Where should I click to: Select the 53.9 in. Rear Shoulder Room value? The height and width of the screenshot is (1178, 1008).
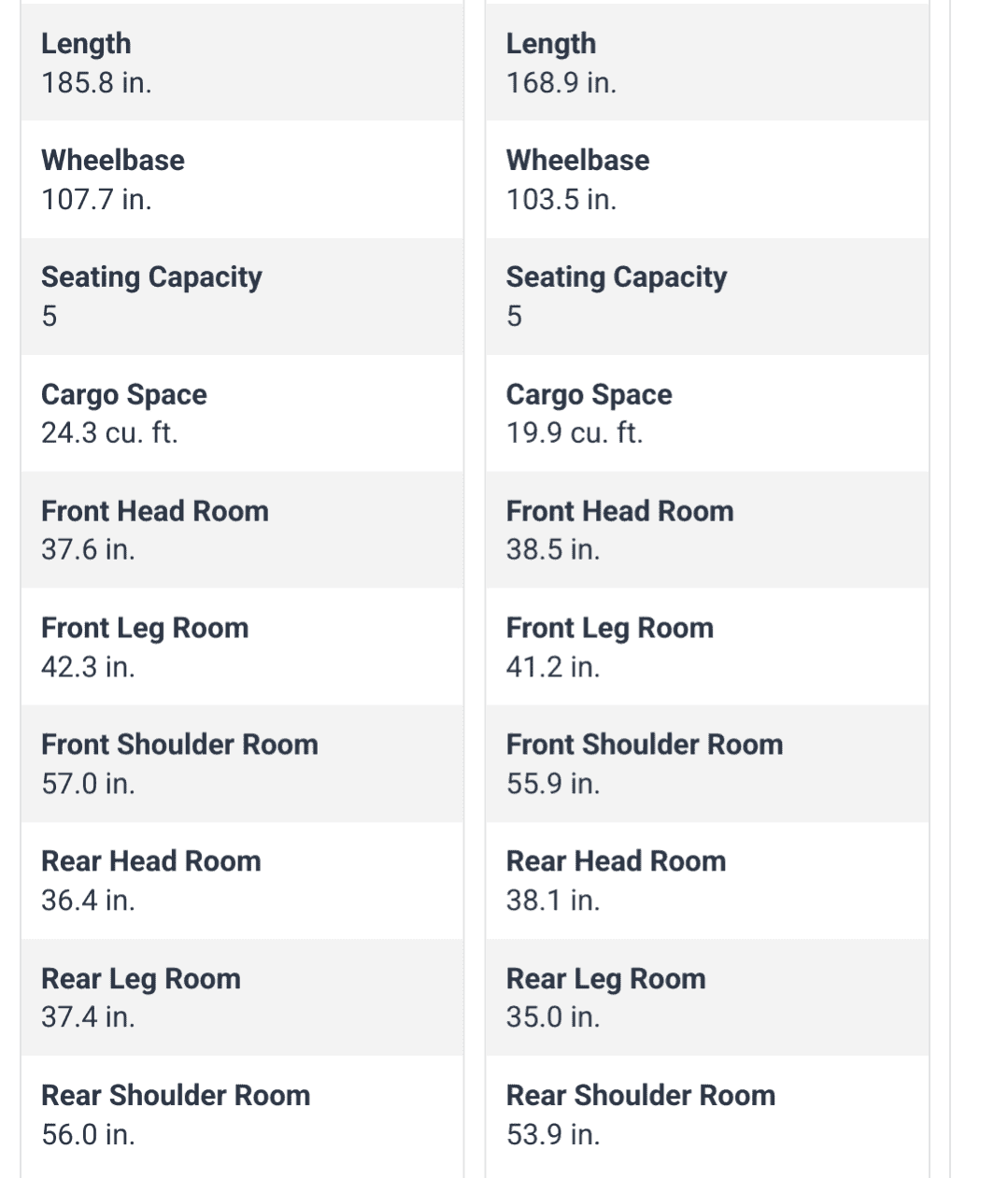552,1134
